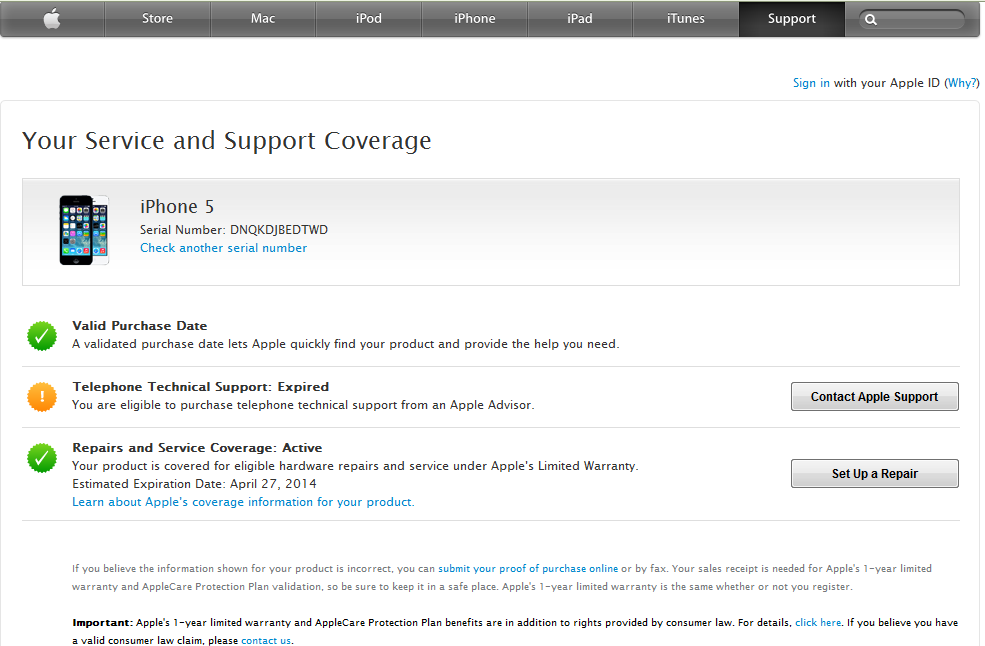Open submit your proof of purchase online link

(x=528, y=569)
